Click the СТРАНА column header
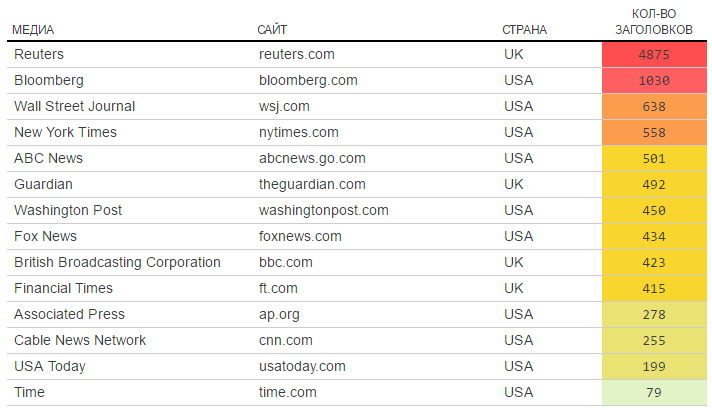 [524, 30]
